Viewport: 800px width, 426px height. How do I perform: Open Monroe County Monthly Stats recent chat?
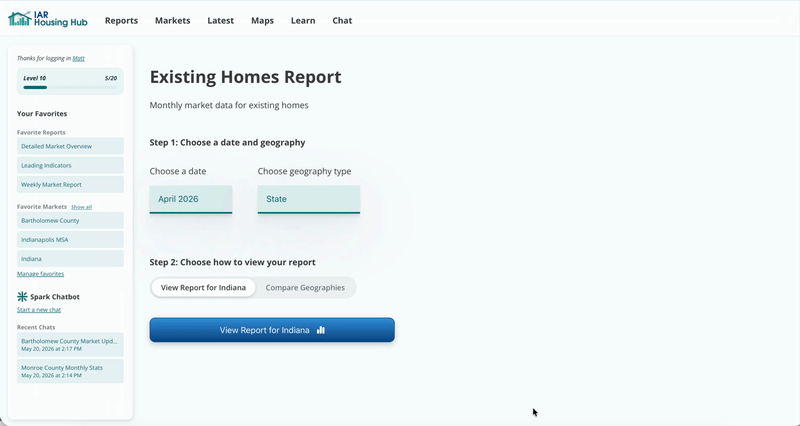[x=70, y=371]
